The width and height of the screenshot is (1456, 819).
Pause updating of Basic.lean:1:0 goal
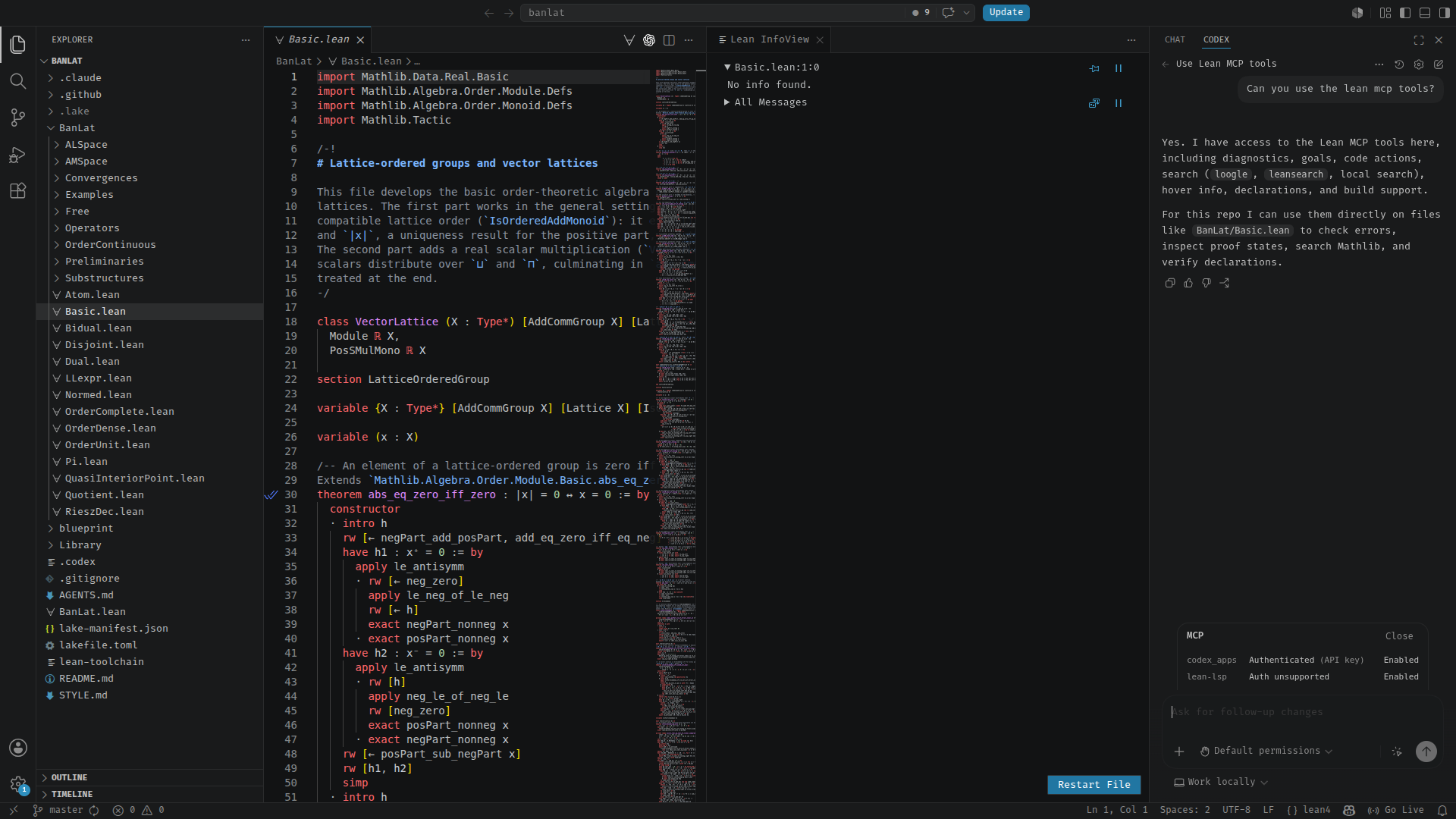(x=1119, y=68)
